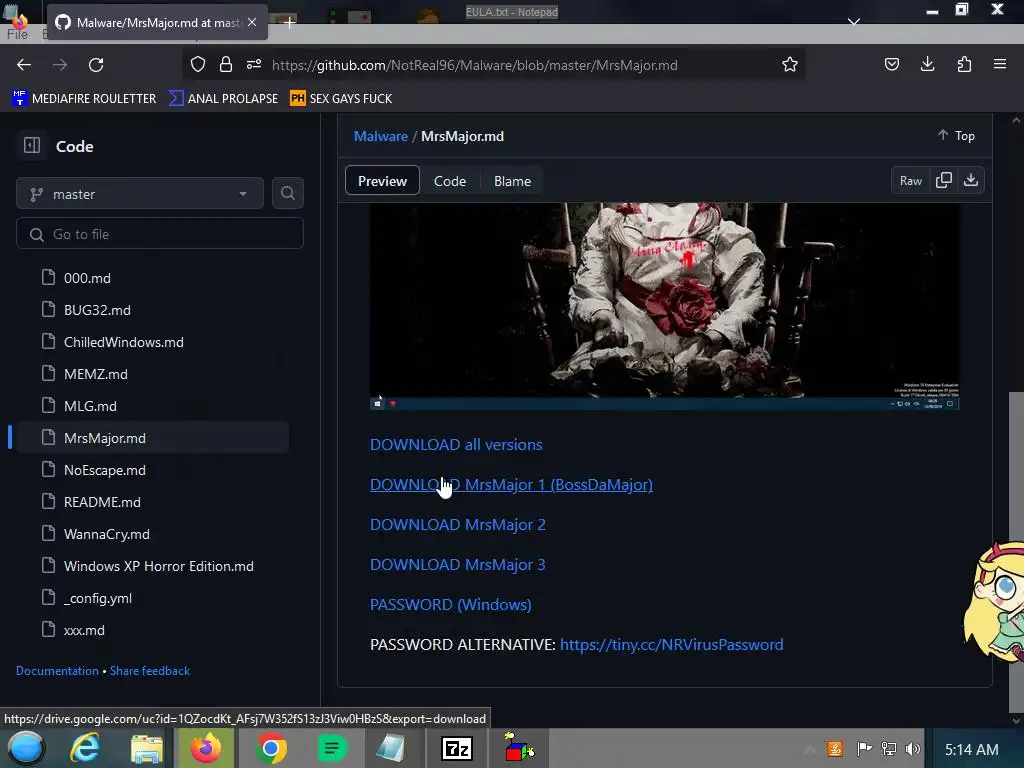Viewport: 1024px width, 768px height.
Task: Close the MrsMajor.md browser tab
Action: pos(252,22)
